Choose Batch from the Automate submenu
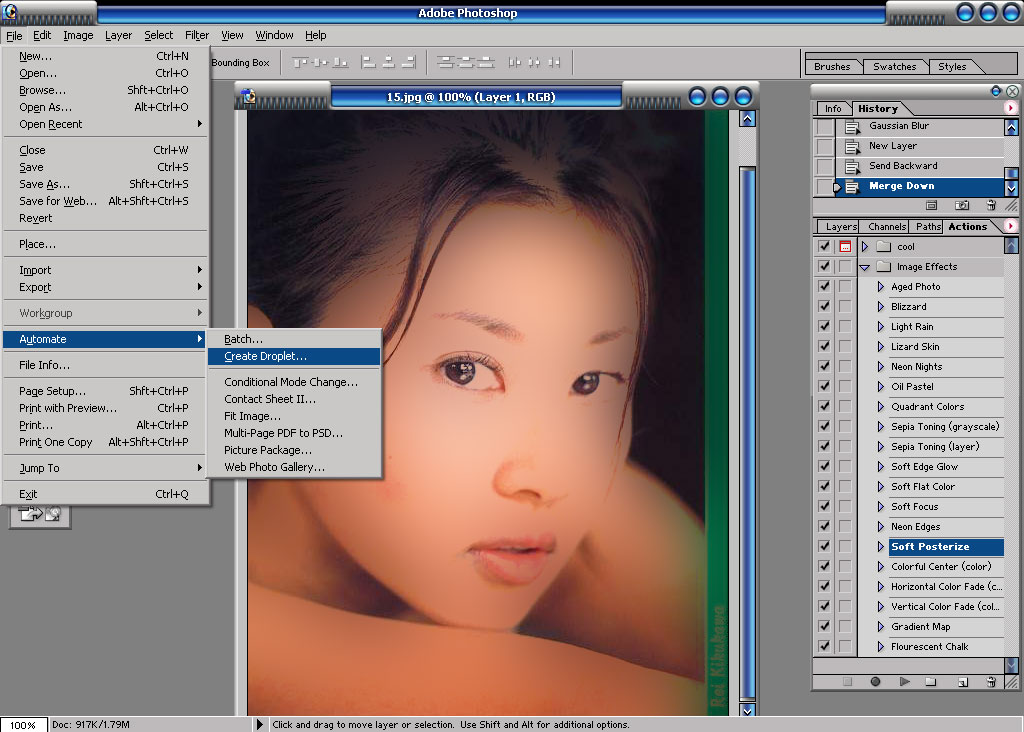The image size is (1024, 732). point(294,339)
